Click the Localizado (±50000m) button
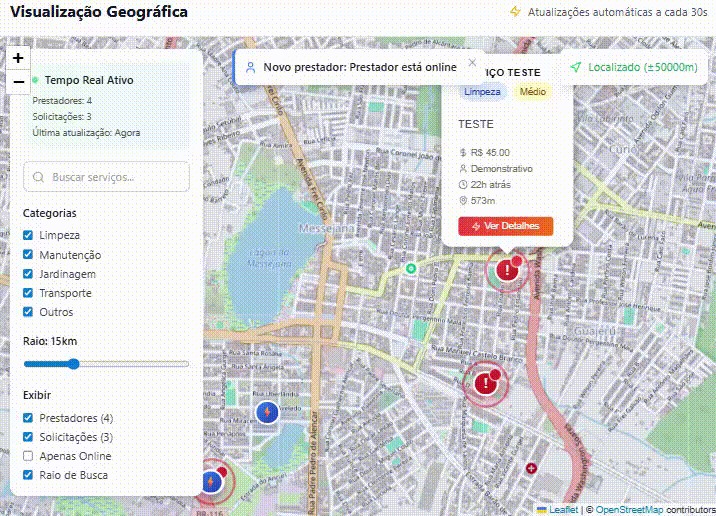 (x=634, y=67)
